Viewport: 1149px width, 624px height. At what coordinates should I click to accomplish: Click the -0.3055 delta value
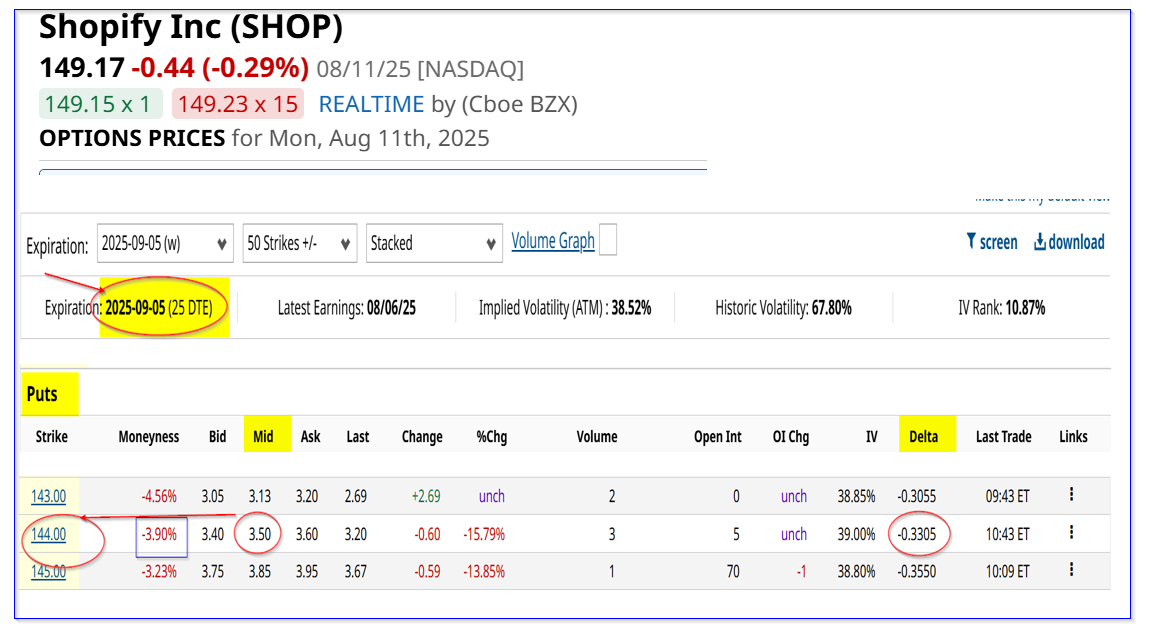pos(917,497)
